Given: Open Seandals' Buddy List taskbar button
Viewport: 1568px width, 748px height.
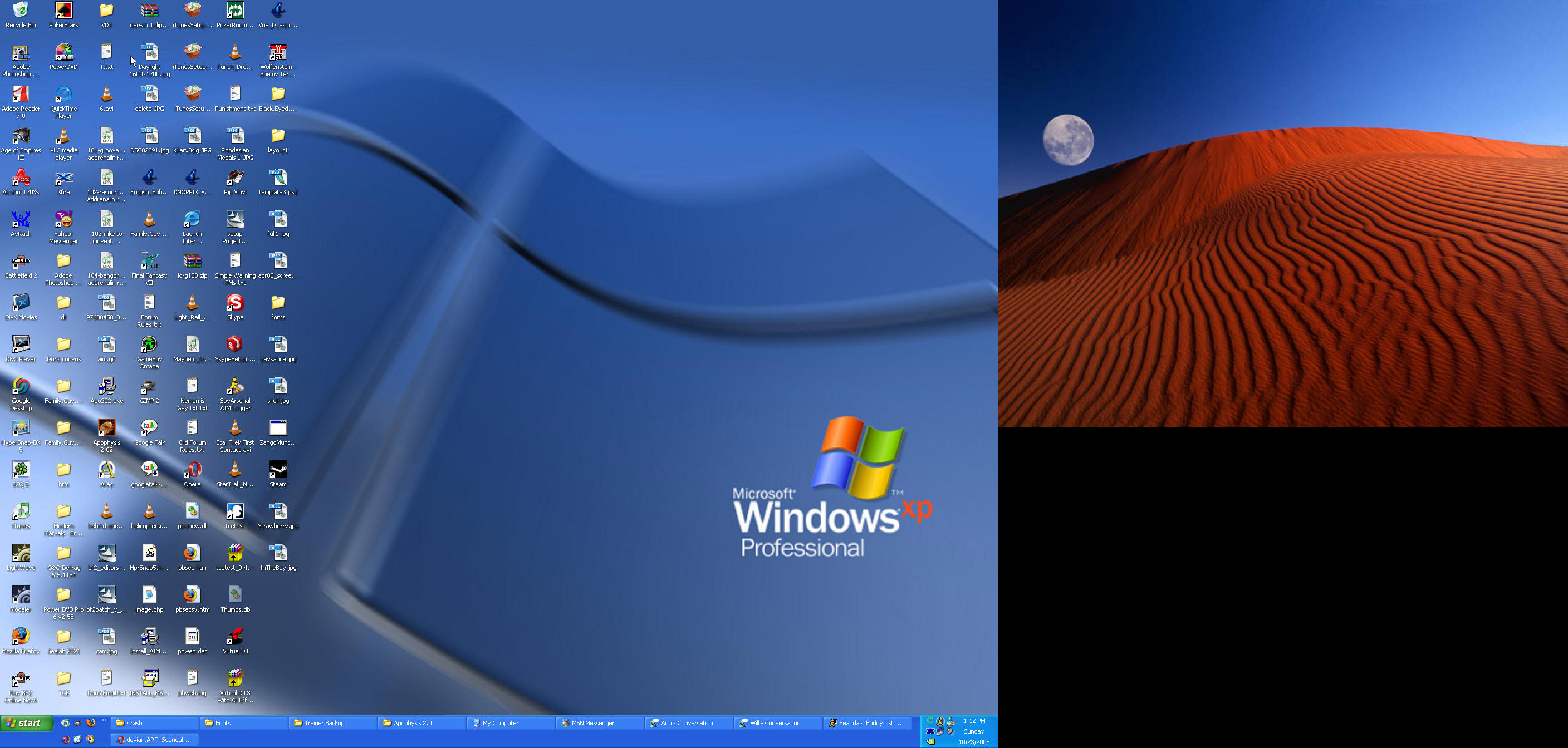Looking at the screenshot, I should [x=867, y=723].
